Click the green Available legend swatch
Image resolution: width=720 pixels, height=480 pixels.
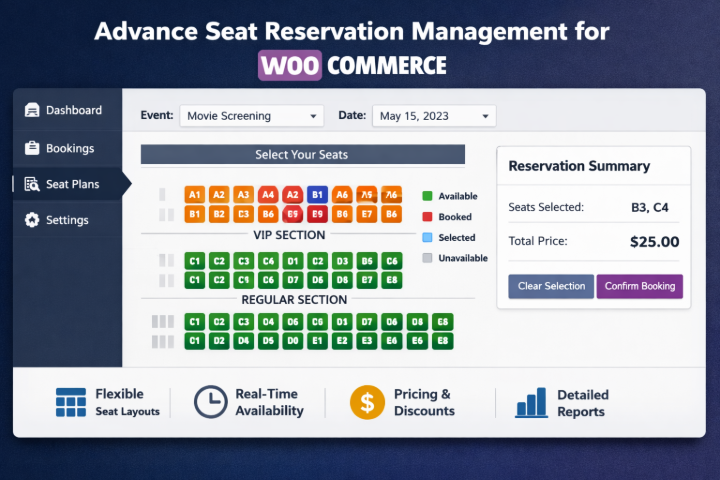pyautogui.click(x=427, y=196)
